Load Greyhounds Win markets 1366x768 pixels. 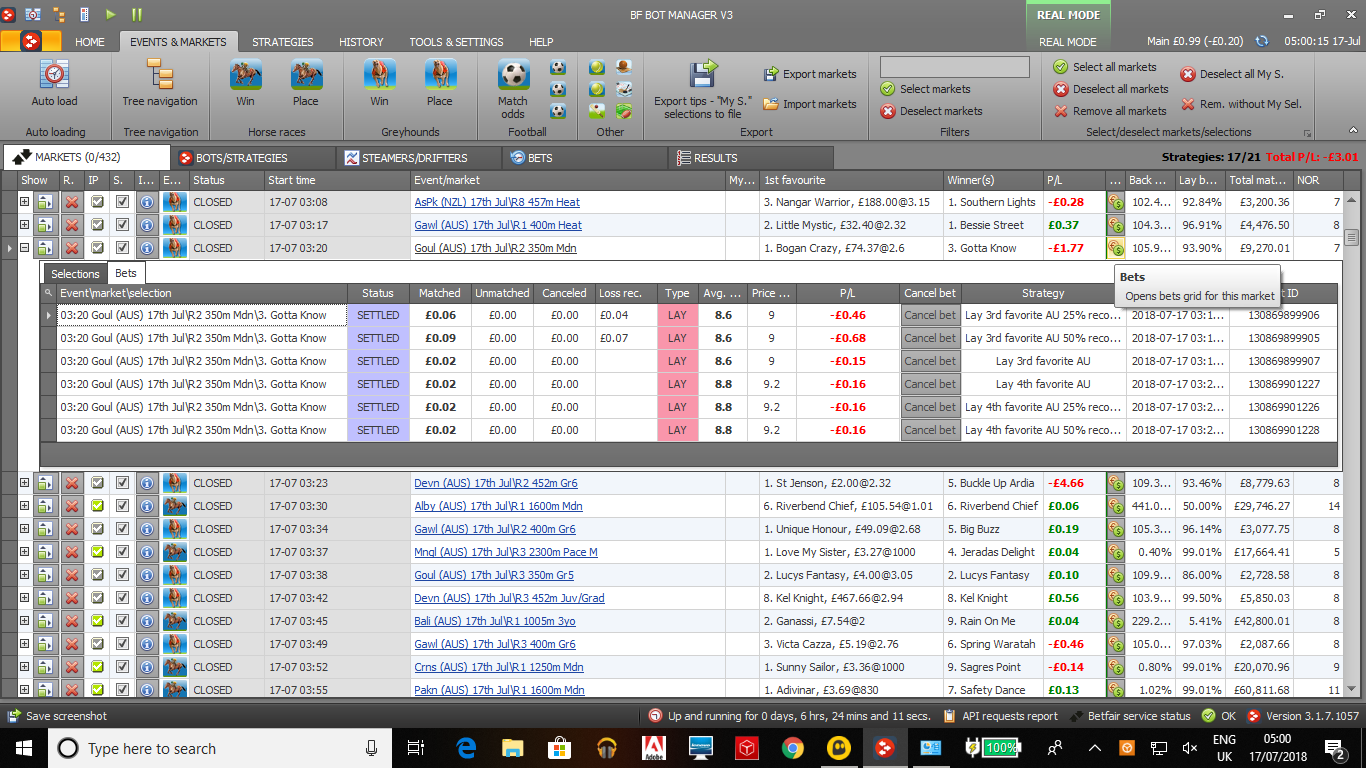(379, 83)
